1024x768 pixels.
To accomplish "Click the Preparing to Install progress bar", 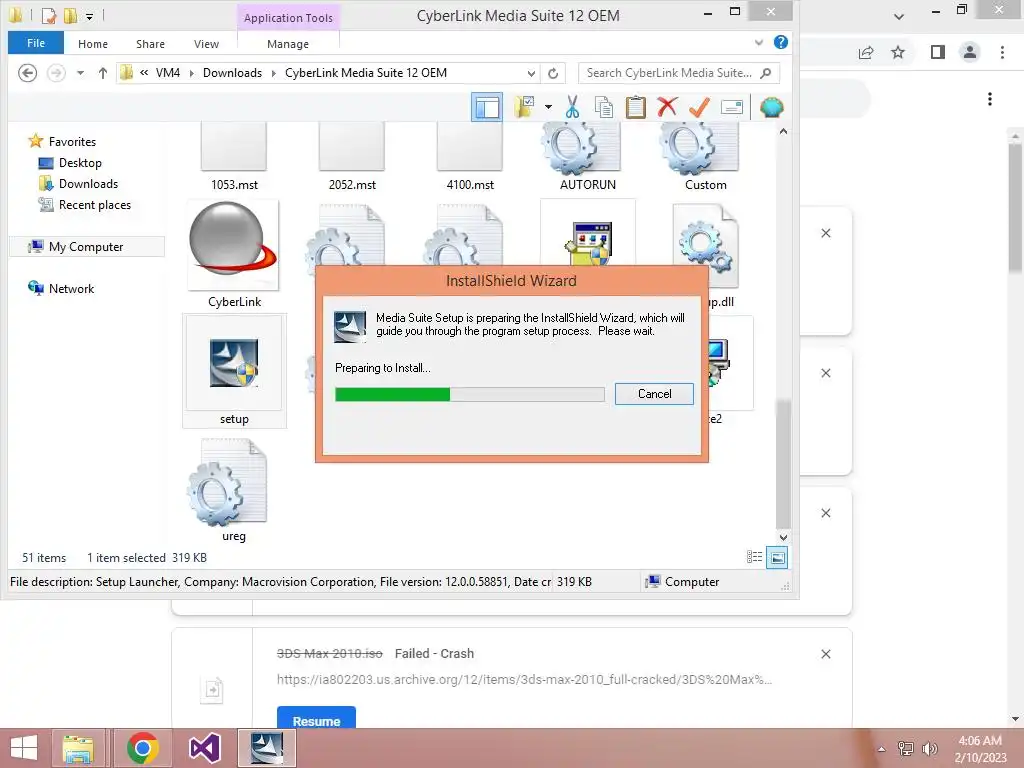I will tap(470, 394).
